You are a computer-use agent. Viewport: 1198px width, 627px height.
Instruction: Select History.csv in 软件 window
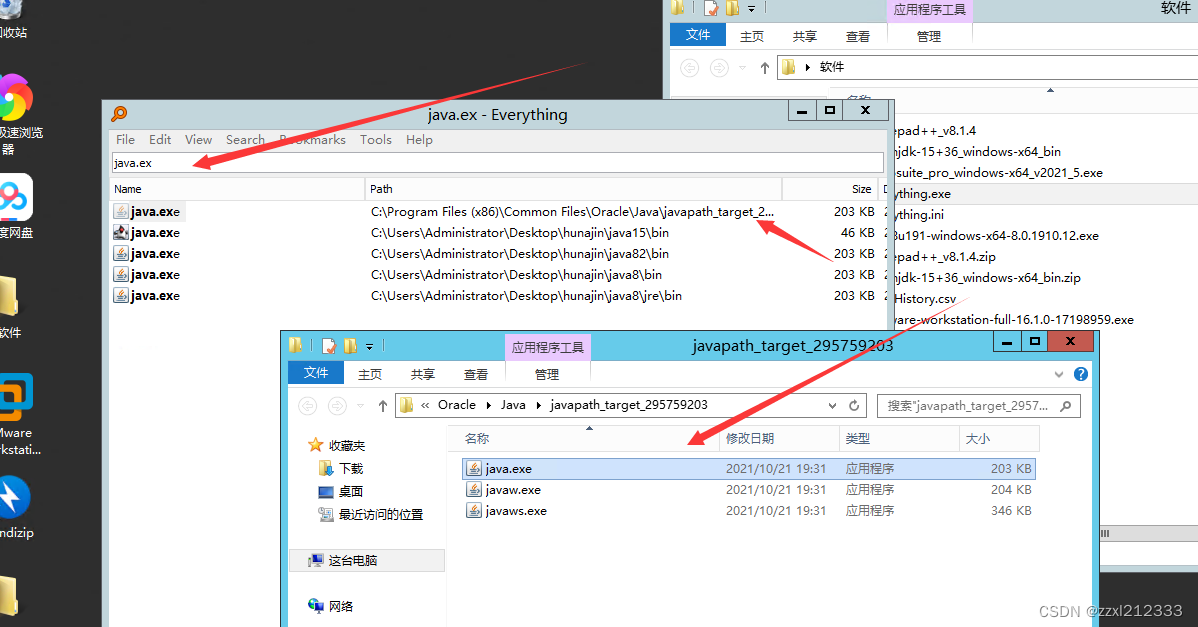[x=926, y=299]
